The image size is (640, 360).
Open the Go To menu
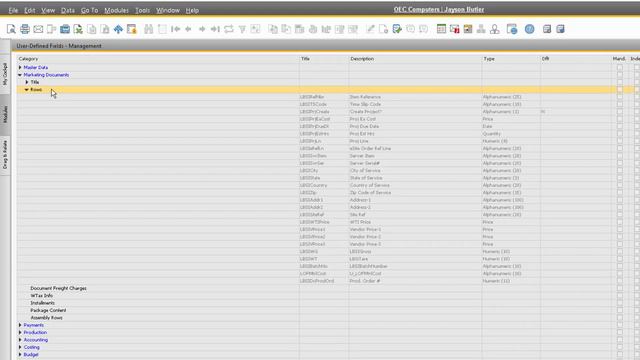[x=89, y=10]
